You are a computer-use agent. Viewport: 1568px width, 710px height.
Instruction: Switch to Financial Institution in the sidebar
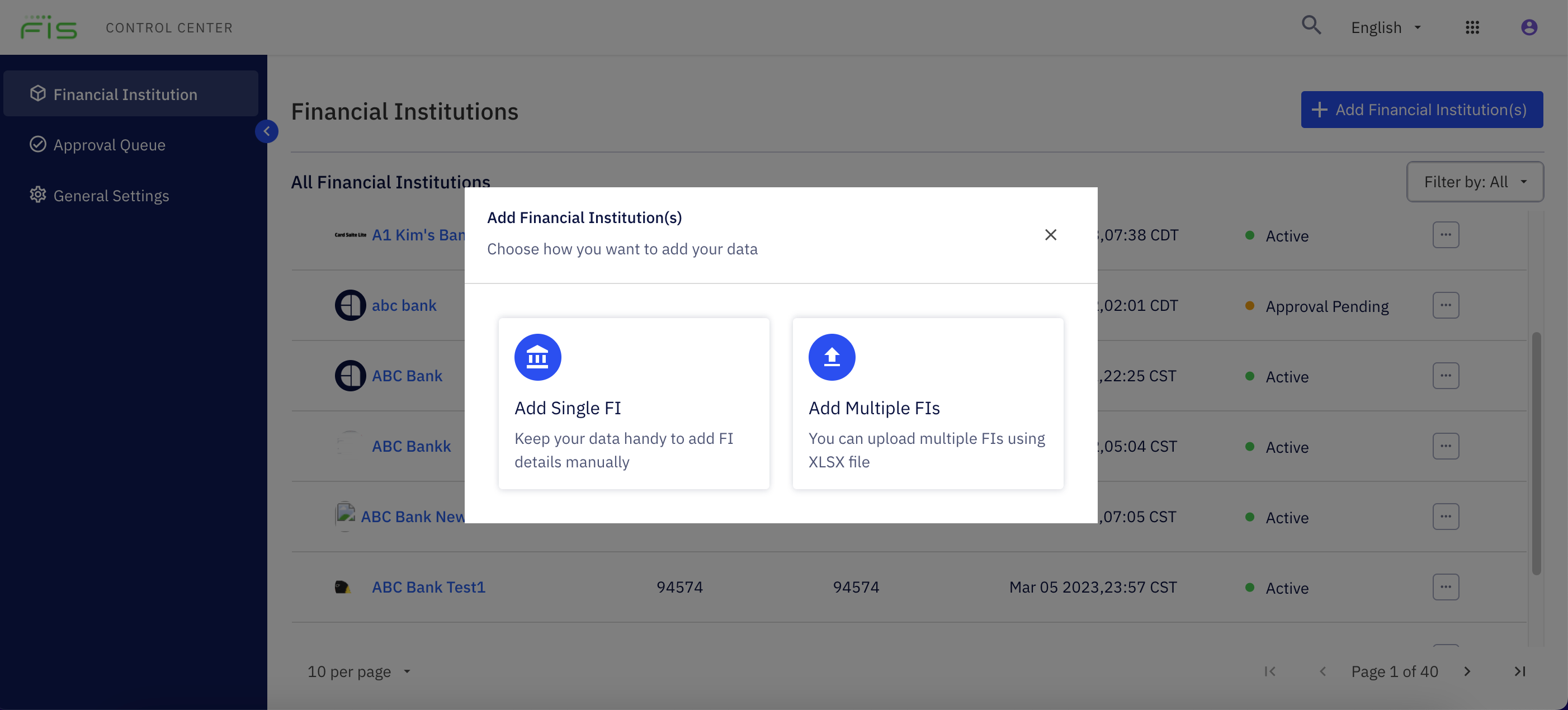(125, 94)
